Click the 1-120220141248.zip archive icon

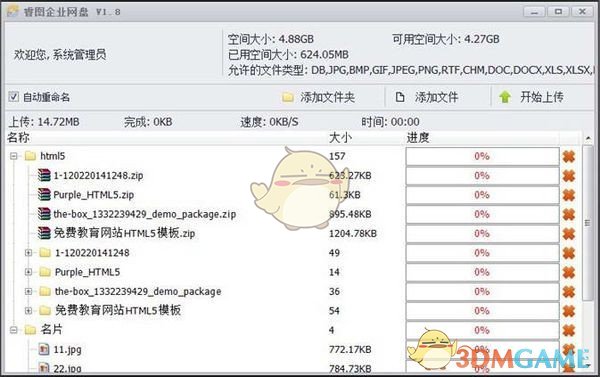click(44, 175)
